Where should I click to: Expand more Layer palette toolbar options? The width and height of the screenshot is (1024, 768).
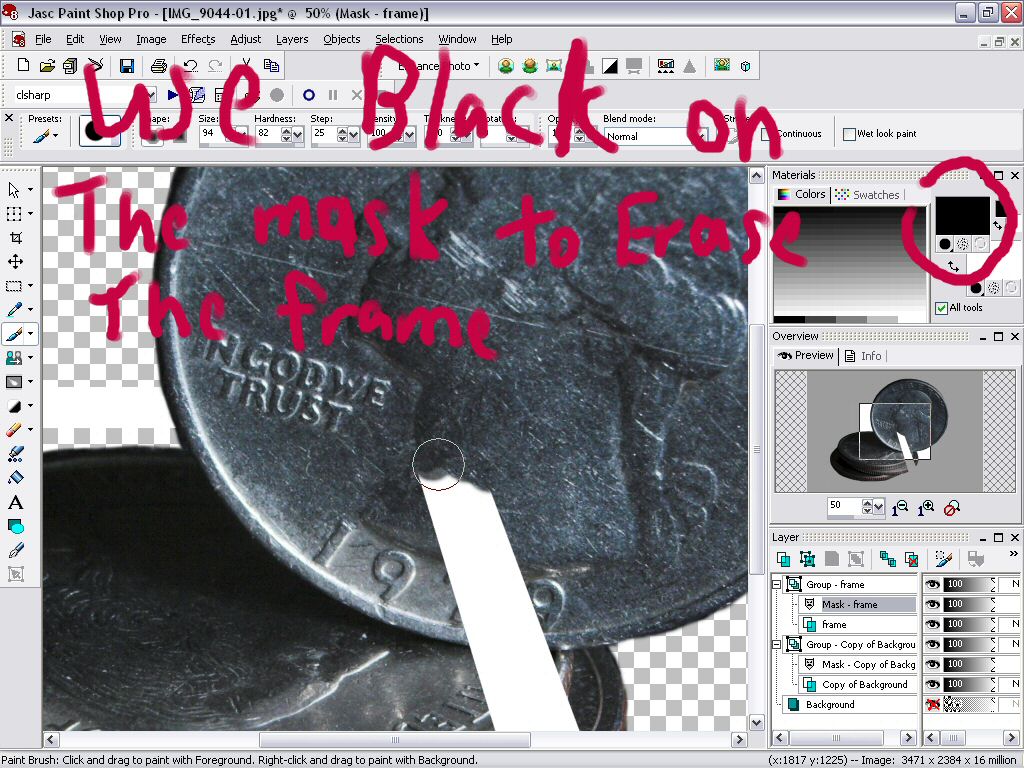[1014, 554]
